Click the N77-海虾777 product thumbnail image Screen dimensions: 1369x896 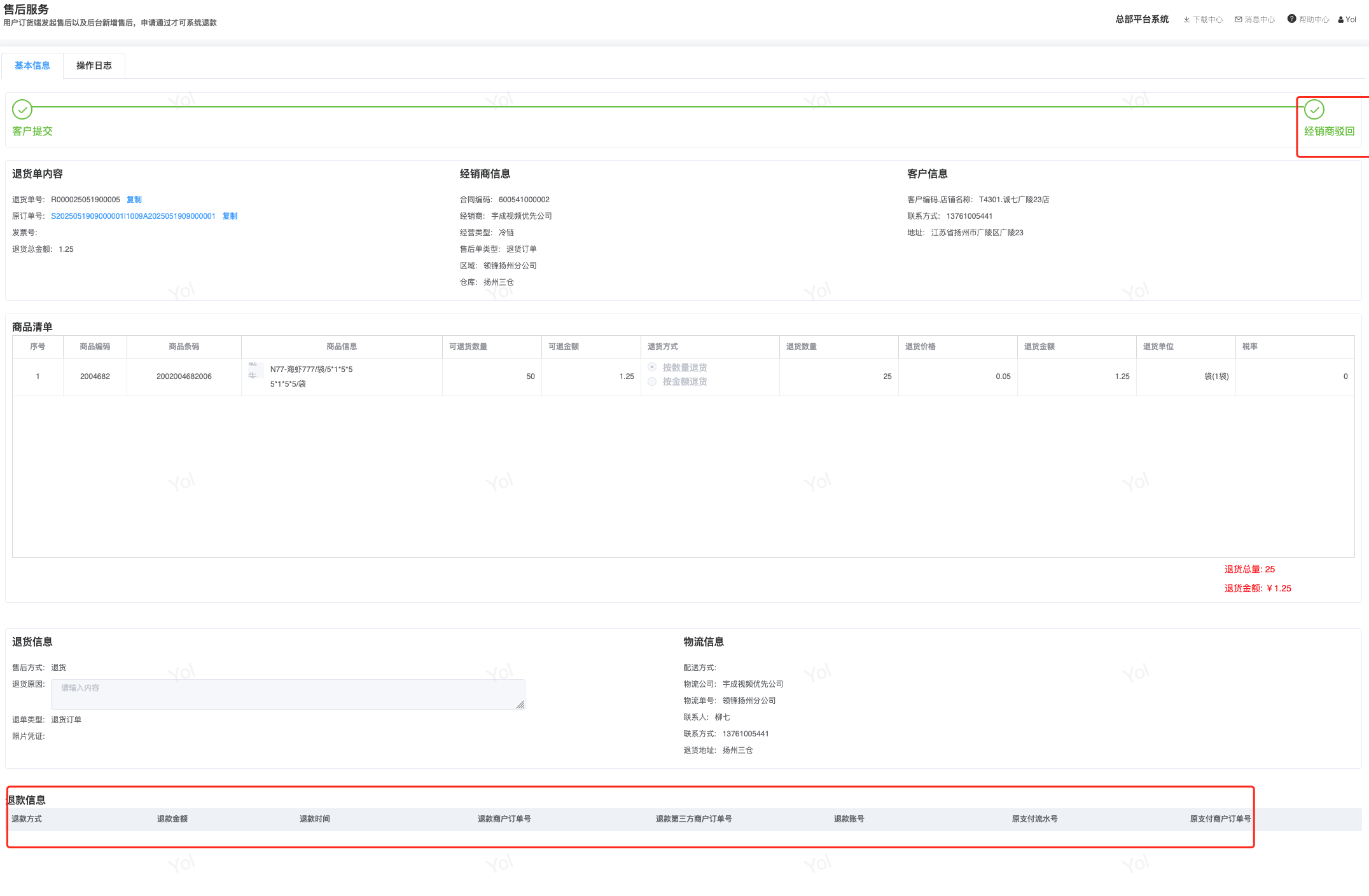[256, 370]
